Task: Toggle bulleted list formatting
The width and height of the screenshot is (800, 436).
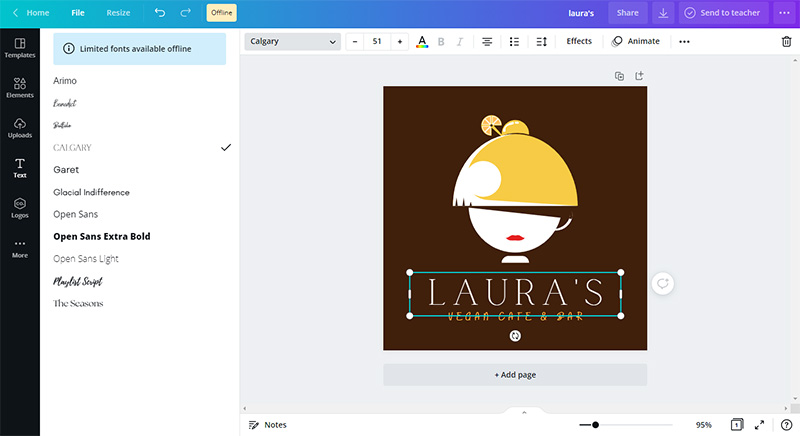Action: click(514, 42)
